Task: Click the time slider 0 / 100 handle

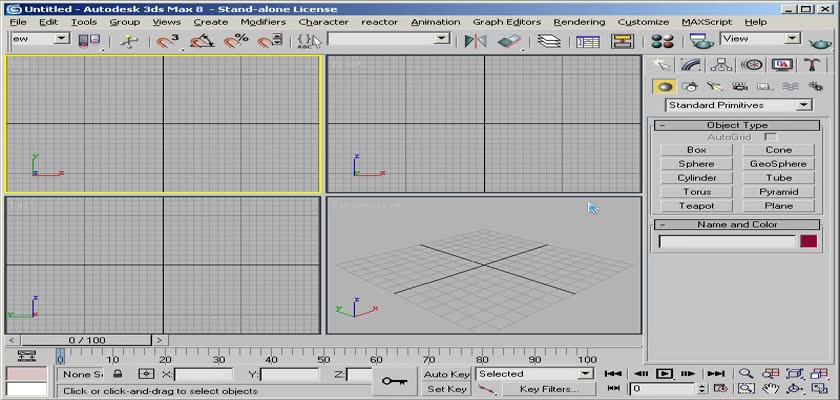Action: pyautogui.click(x=87, y=340)
